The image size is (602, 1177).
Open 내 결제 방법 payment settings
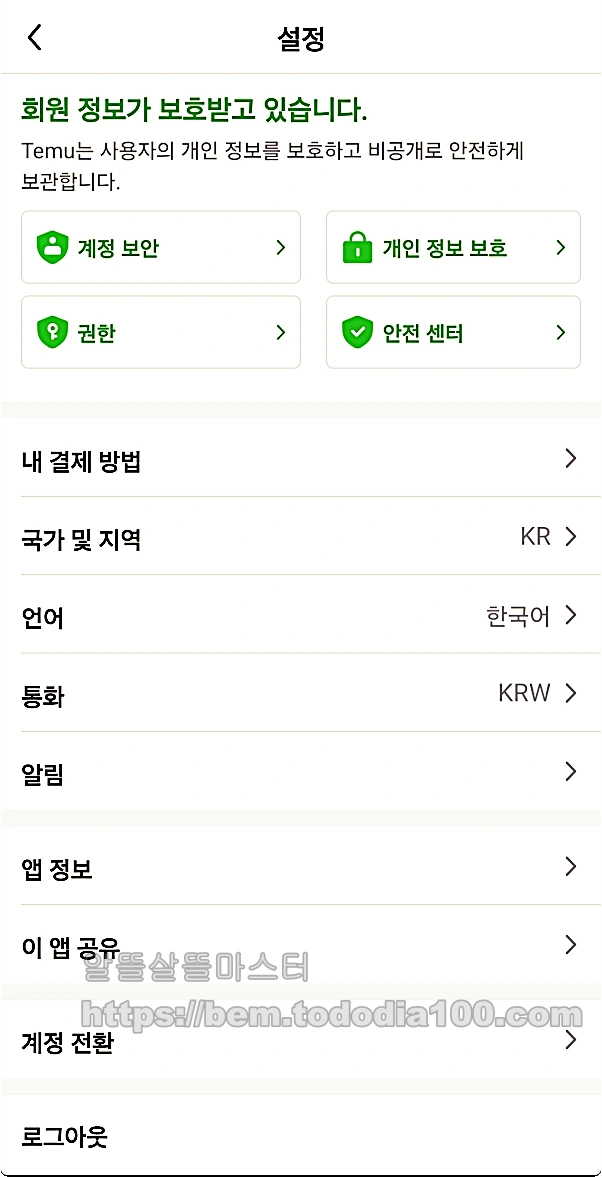pos(300,459)
